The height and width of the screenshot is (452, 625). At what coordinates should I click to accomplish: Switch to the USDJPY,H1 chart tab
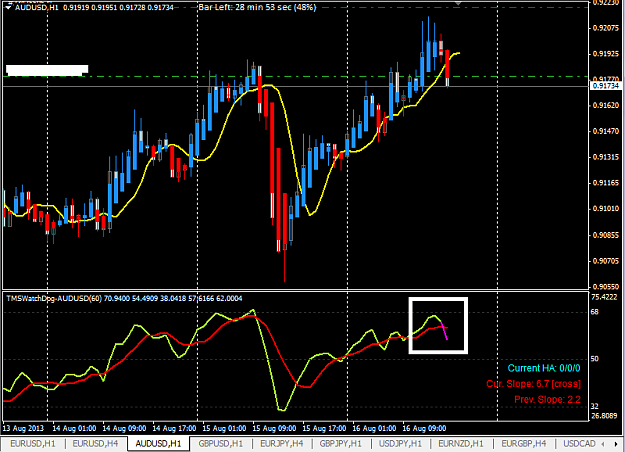tap(400, 444)
